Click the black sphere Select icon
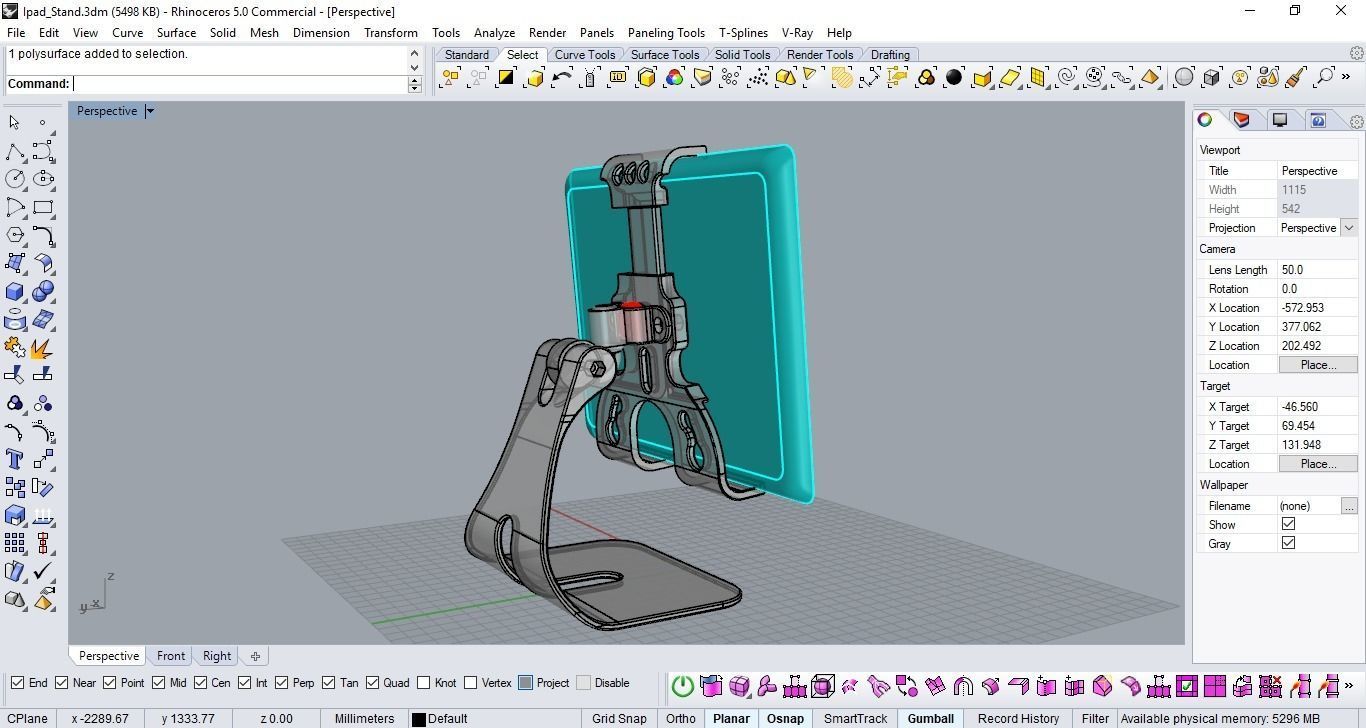Screen dimensions: 1366x728 [954, 77]
